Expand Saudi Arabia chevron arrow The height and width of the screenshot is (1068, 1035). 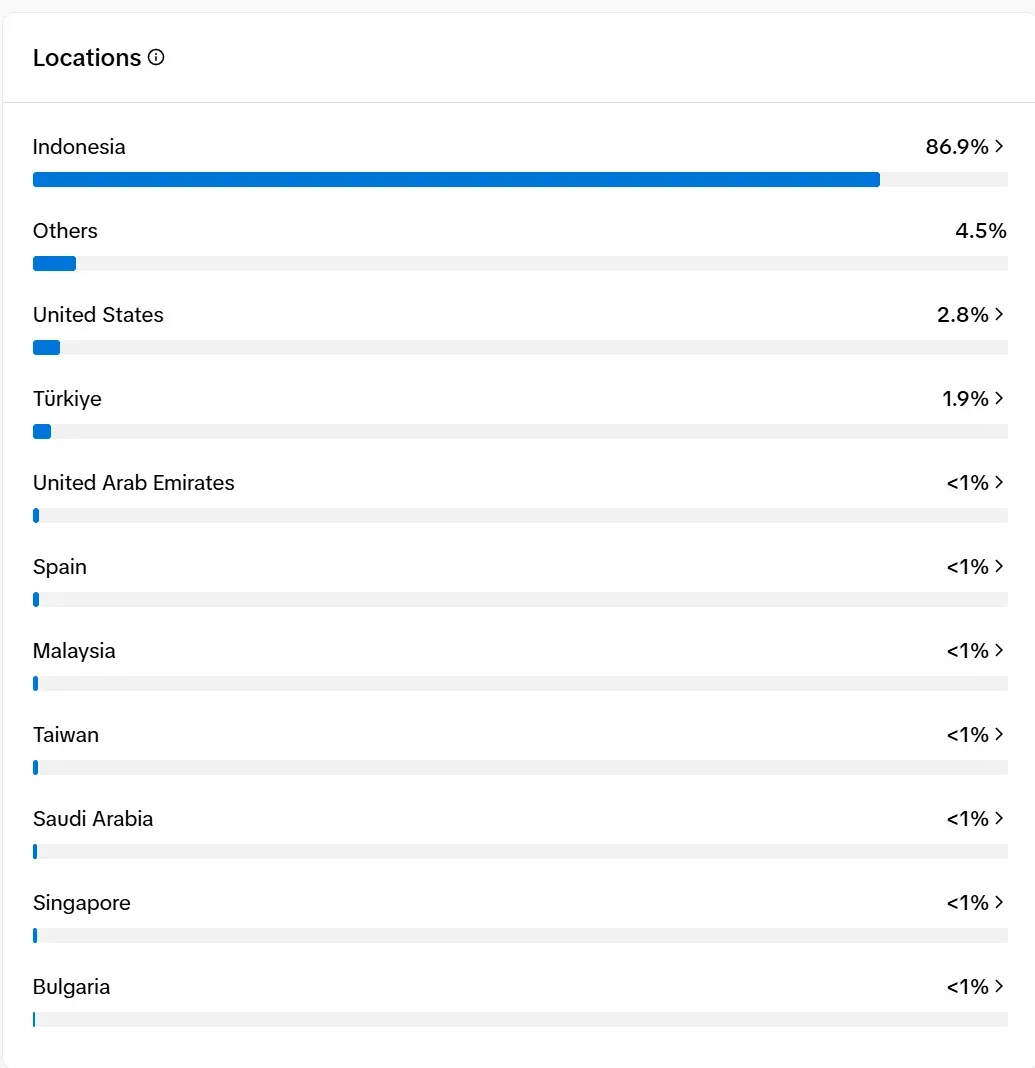tap(999, 819)
